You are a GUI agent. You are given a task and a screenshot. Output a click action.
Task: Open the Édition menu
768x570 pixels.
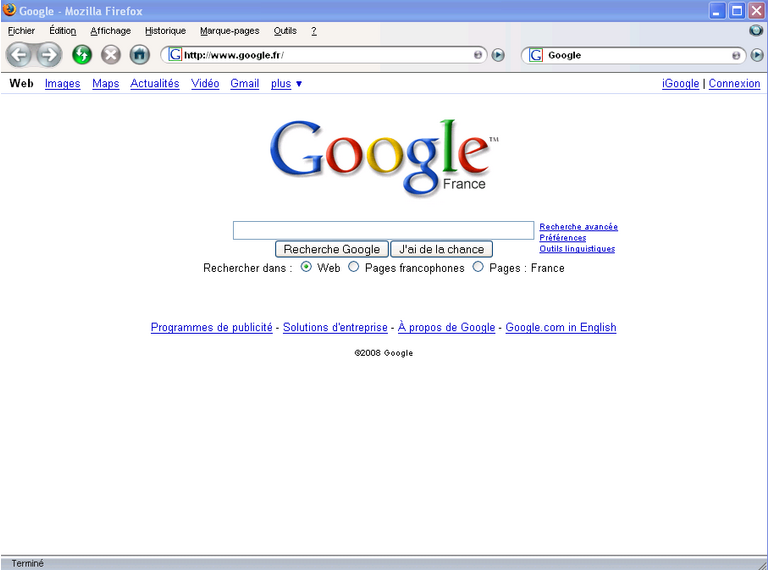pyautogui.click(x=63, y=31)
